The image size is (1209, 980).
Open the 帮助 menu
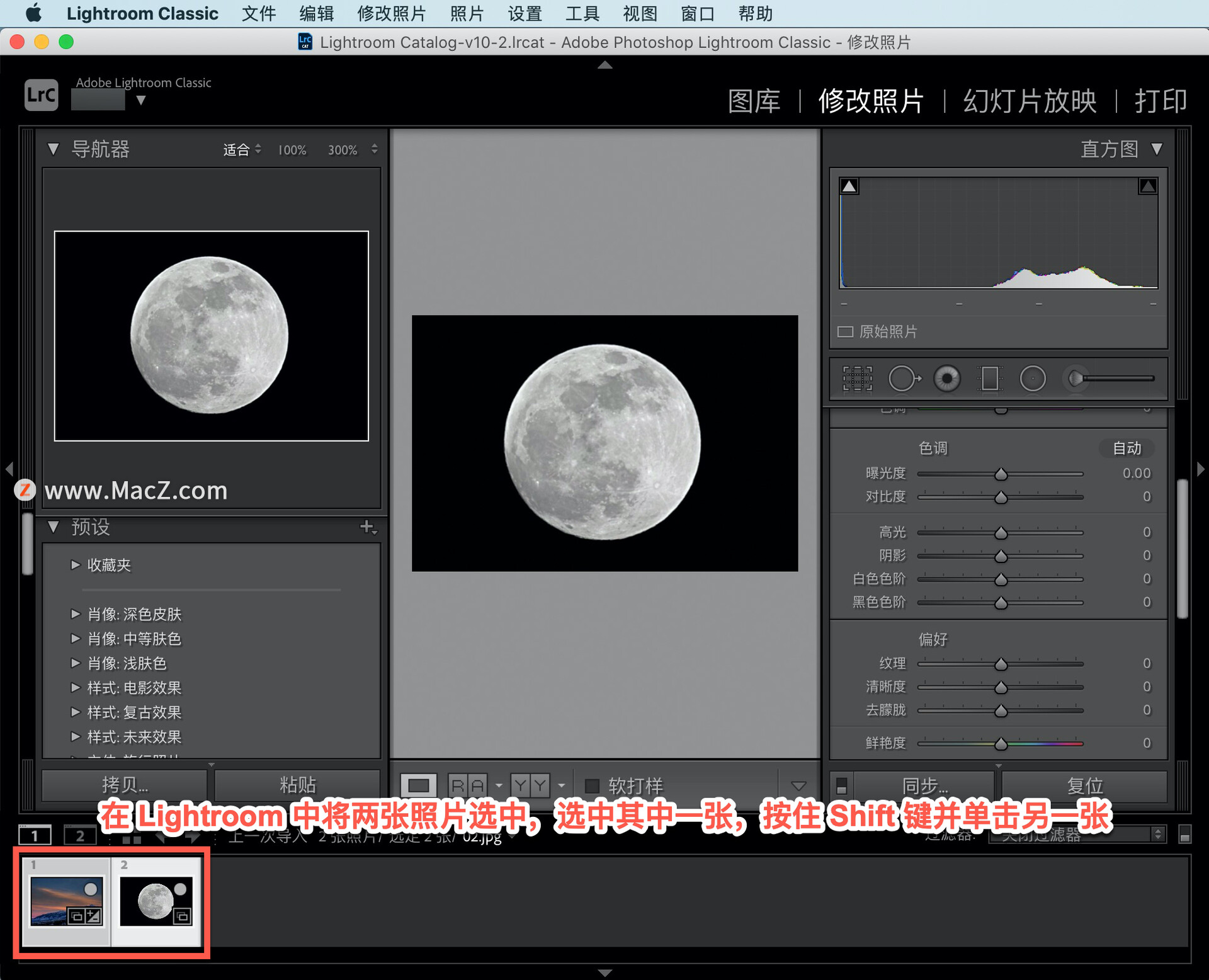755,14
